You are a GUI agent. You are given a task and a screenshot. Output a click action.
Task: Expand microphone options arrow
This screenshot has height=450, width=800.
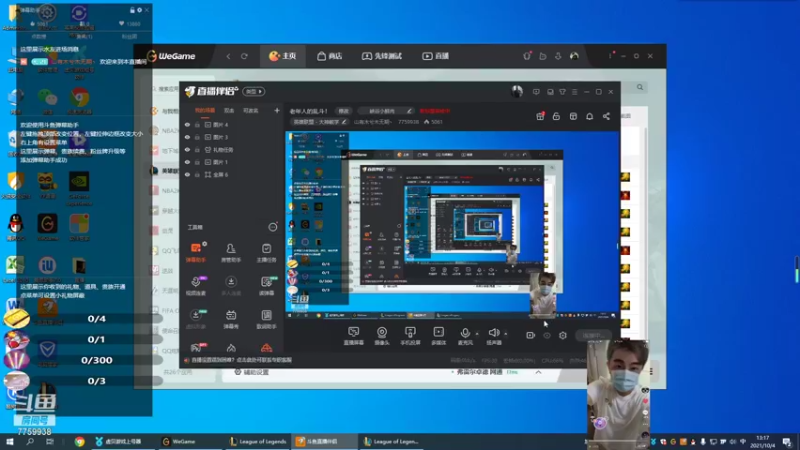coord(477,334)
